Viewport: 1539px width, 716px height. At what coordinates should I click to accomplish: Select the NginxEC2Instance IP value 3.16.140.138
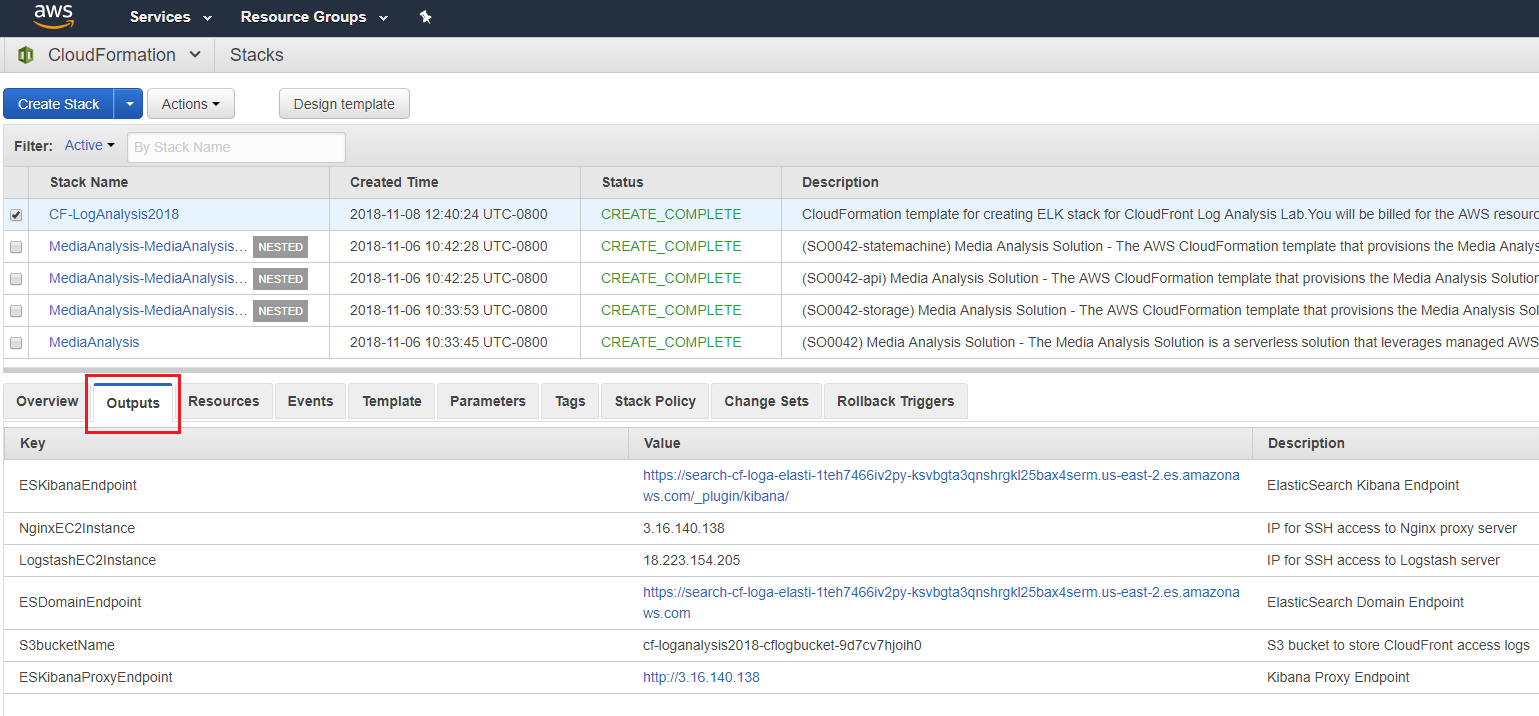click(684, 528)
